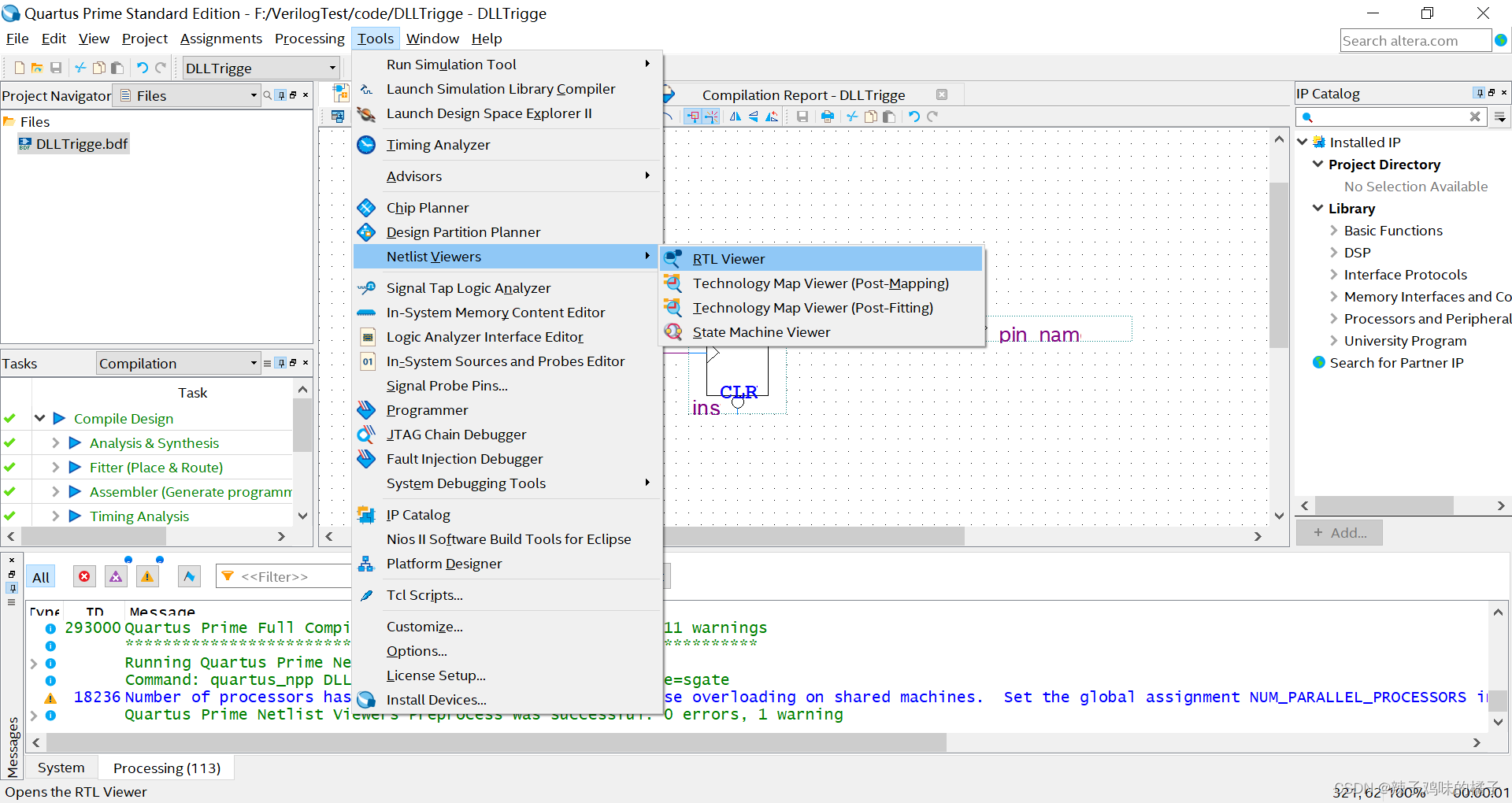Click the IP Catalog search field
The width and height of the screenshot is (1512, 803).
point(1390,117)
